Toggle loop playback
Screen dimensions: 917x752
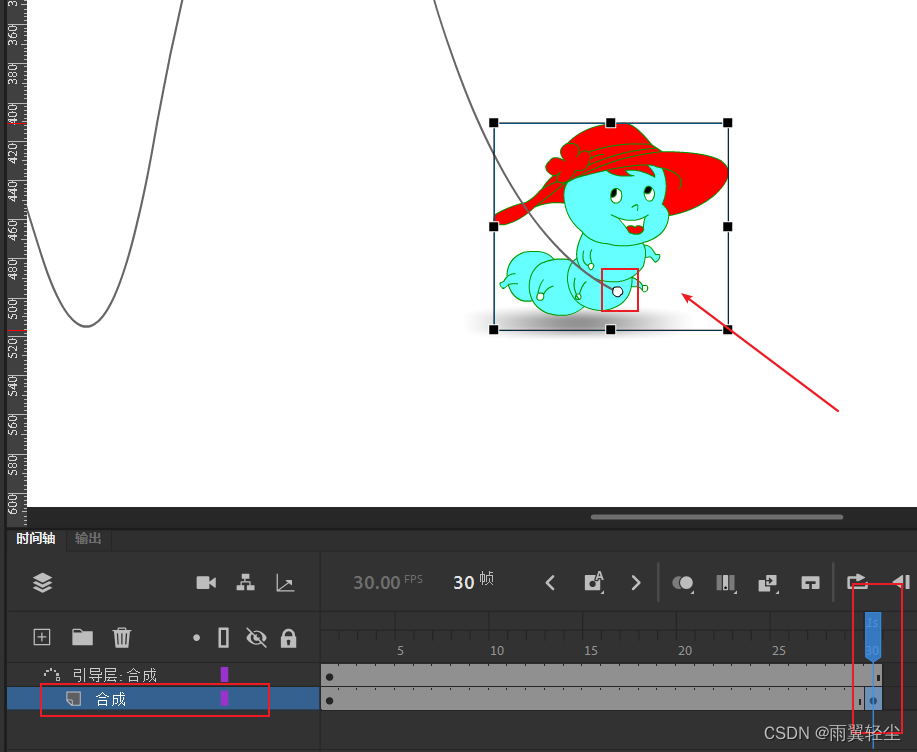(857, 582)
